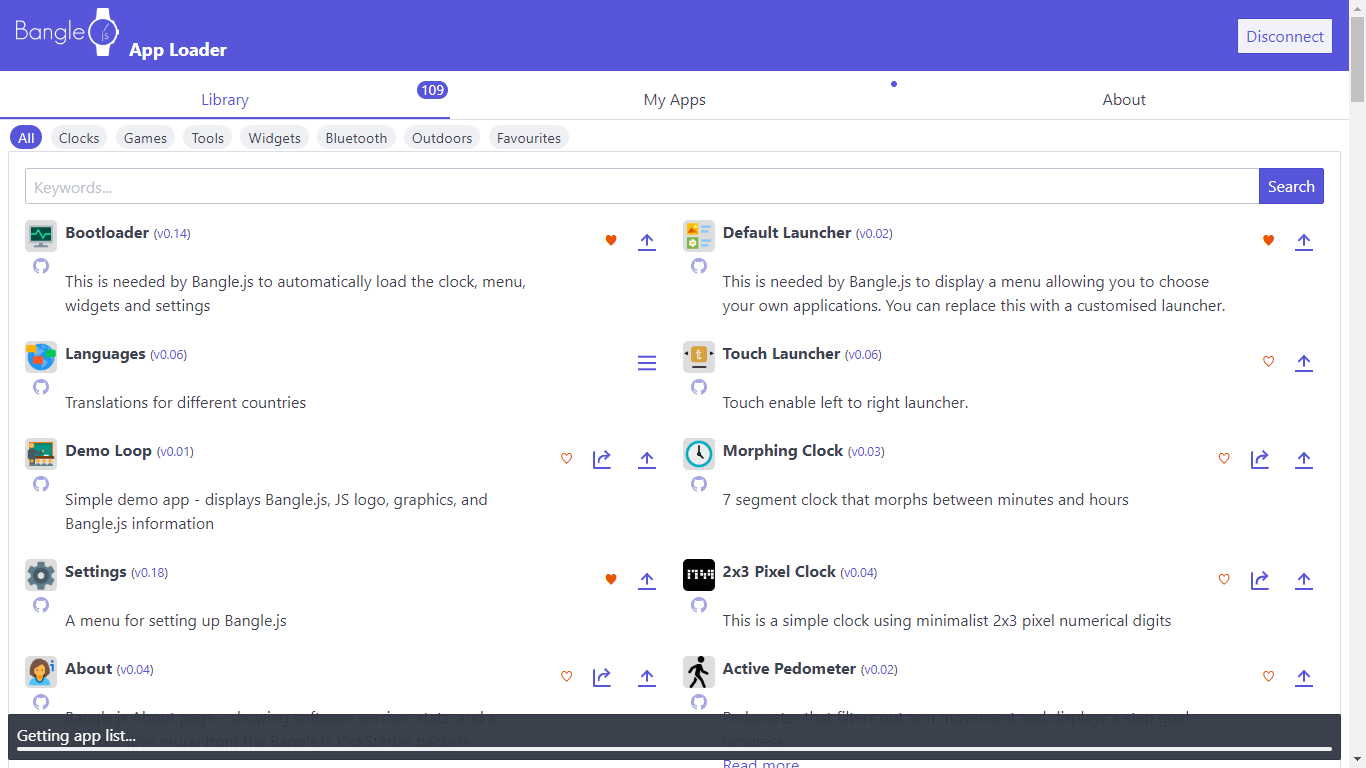Upload the Bootloader app to watch
1366x768 pixels.
[647, 241]
